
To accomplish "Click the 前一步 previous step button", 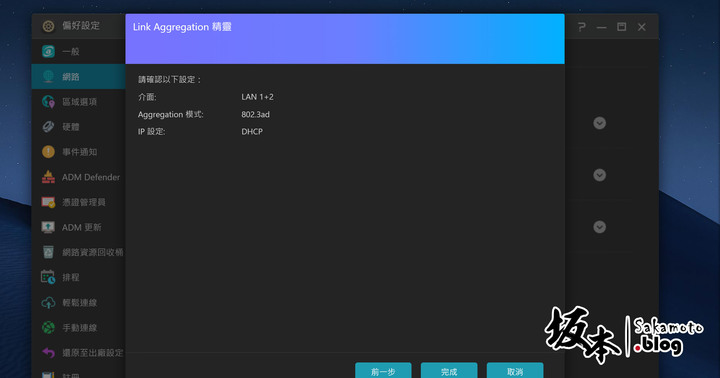I will [383, 371].
